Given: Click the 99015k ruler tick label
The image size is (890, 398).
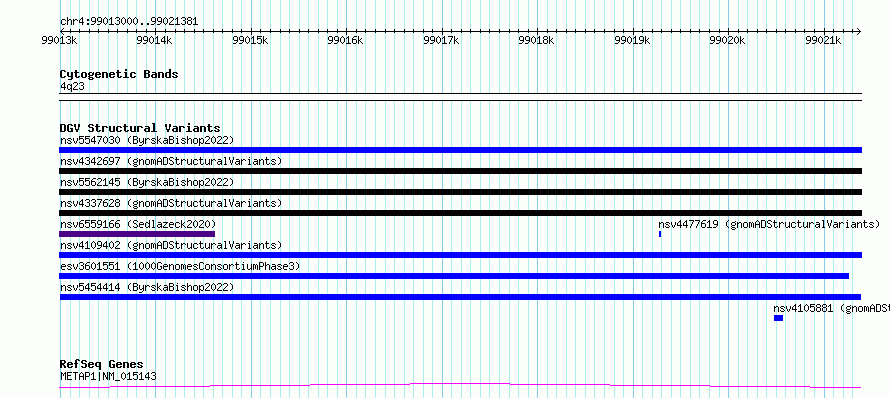Looking at the screenshot, I should click(250, 40).
